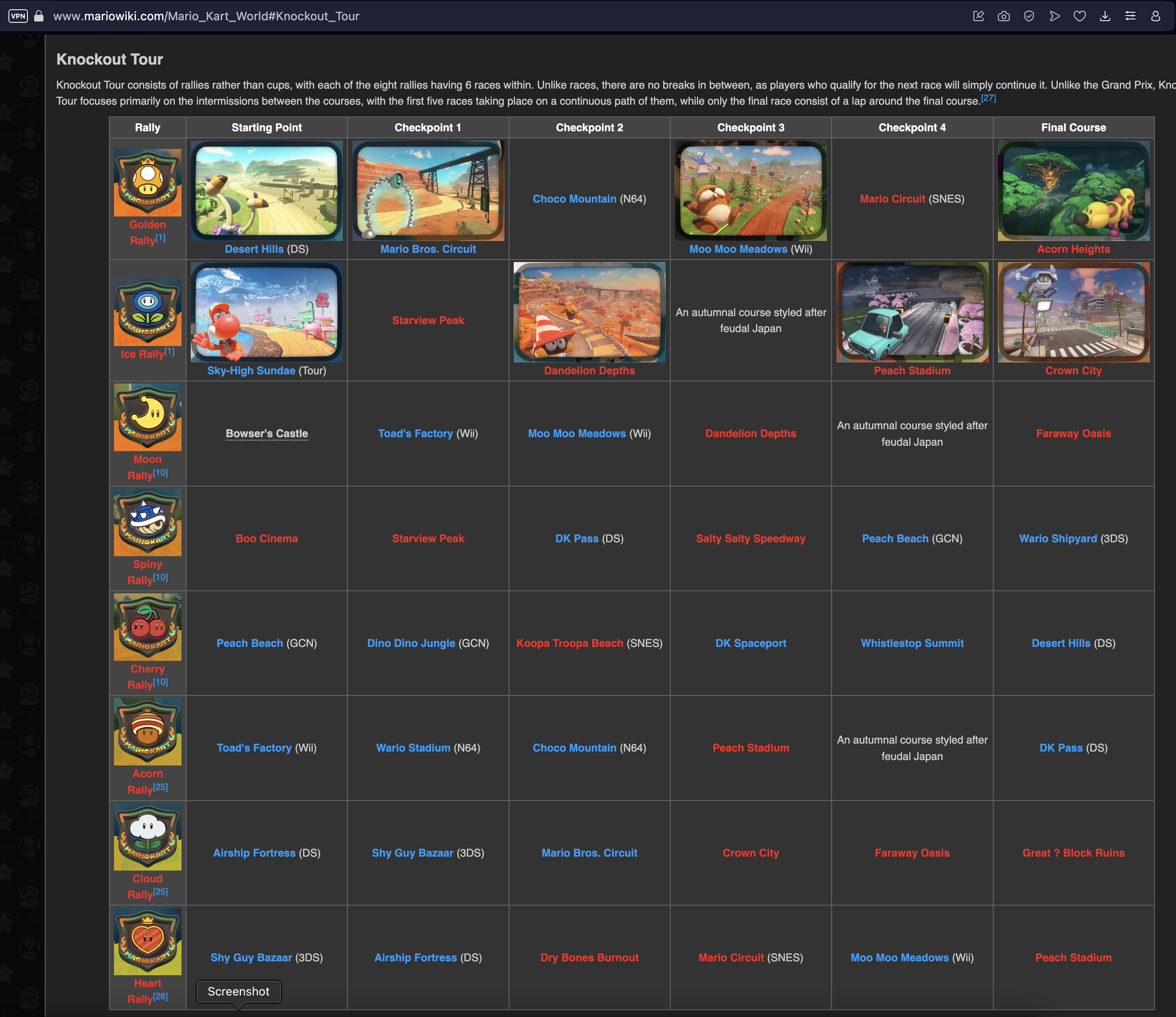
Task: Click the Cloud Rally emblem
Action: (148, 836)
